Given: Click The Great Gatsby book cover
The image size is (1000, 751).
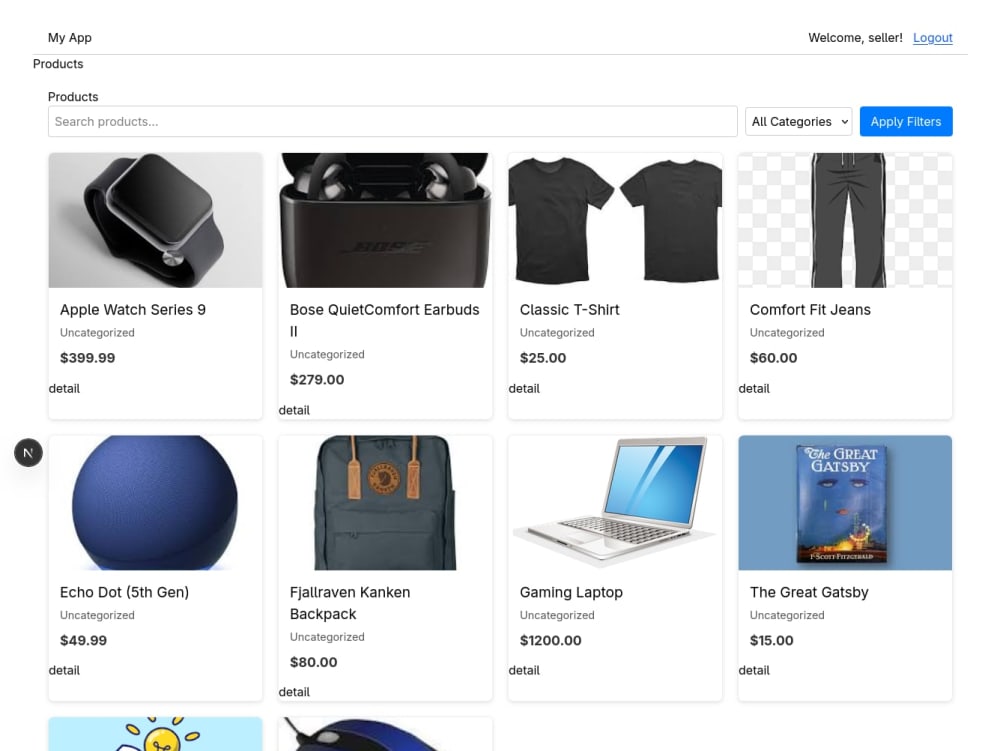Looking at the screenshot, I should 845,502.
